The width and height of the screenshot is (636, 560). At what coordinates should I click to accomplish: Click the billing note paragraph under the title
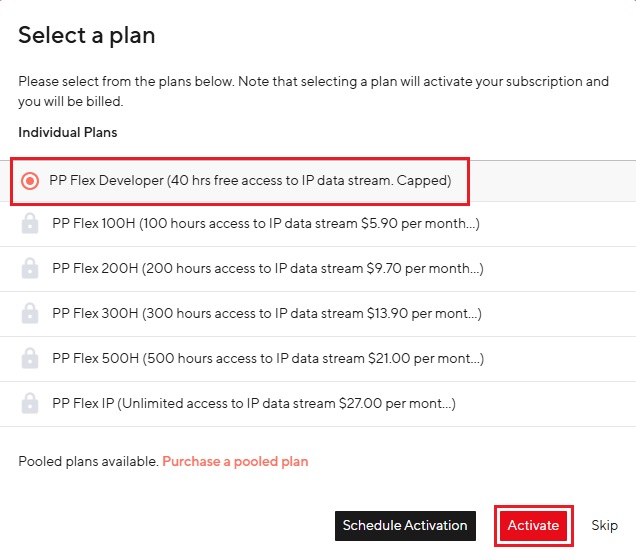pyautogui.click(x=313, y=91)
